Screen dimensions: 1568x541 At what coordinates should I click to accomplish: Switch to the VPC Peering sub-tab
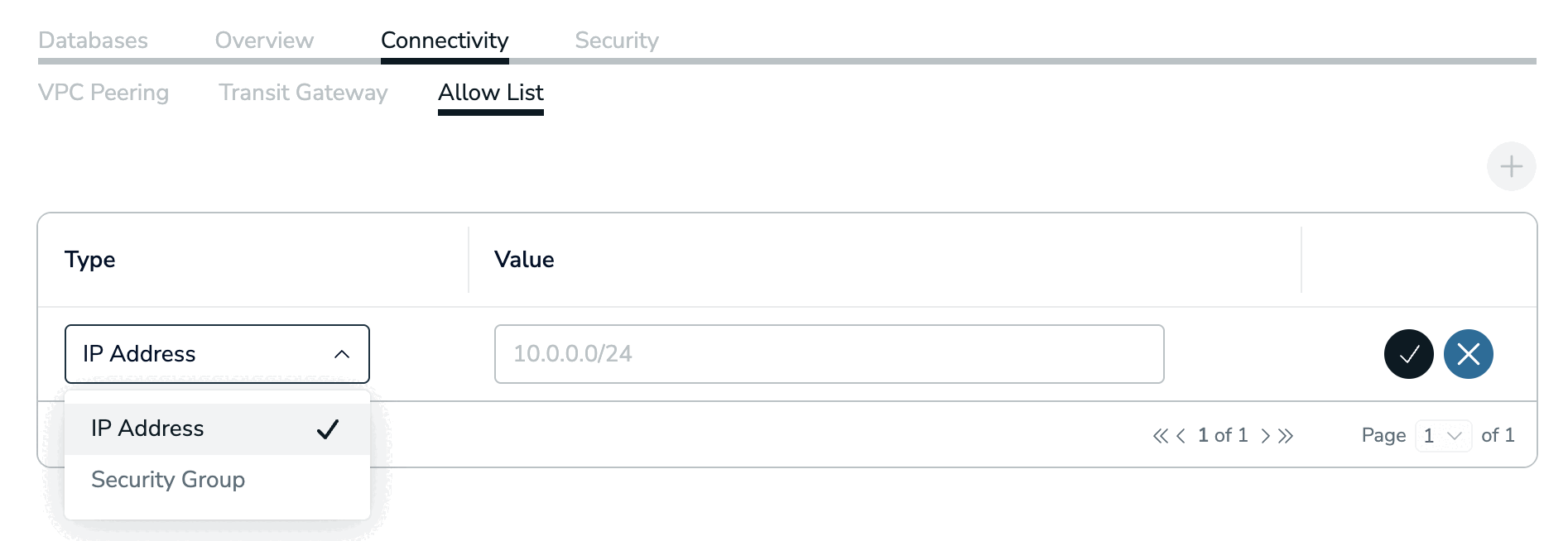coord(103,93)
